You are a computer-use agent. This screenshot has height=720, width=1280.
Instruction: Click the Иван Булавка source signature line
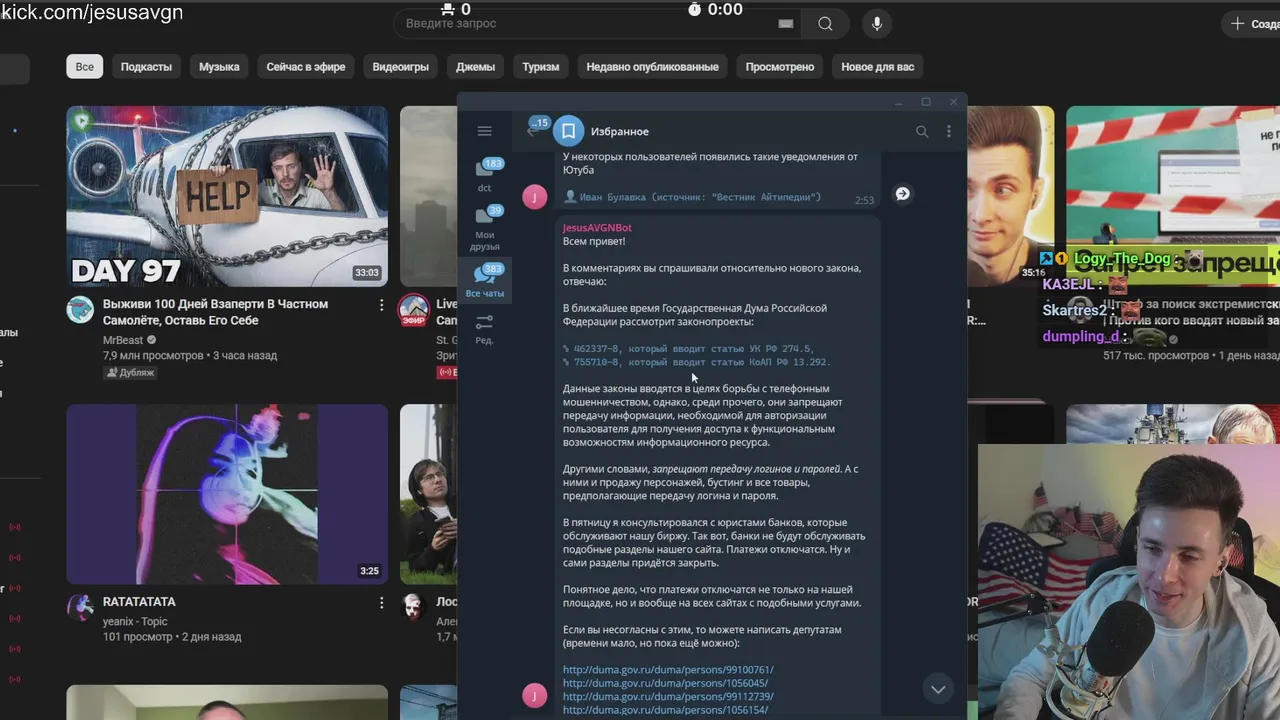(x=692, y=197)
